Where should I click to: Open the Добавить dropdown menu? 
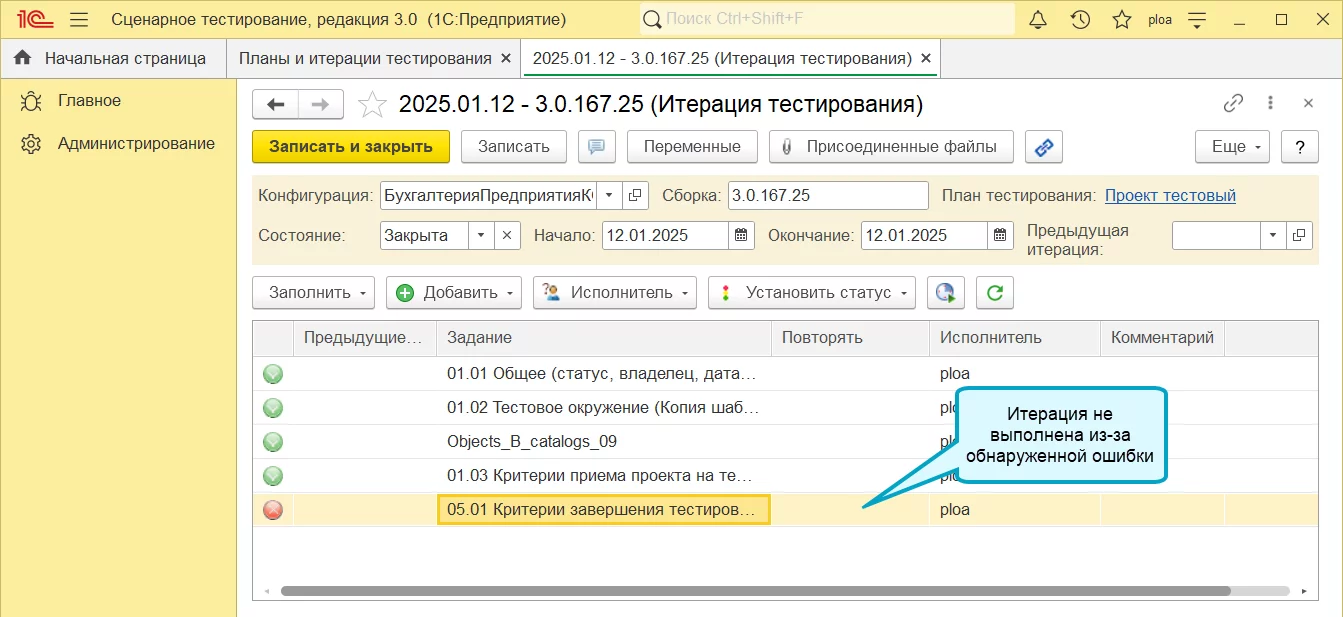pyautogui.click(x=453, y=293)
